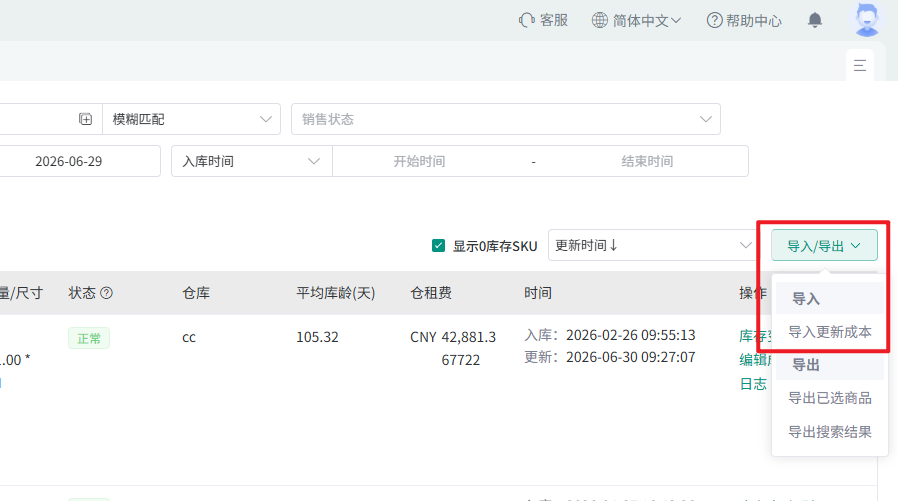Screen dimensions: 898x501
Task: Open help center question mark icon
Action: click(714, 21)
